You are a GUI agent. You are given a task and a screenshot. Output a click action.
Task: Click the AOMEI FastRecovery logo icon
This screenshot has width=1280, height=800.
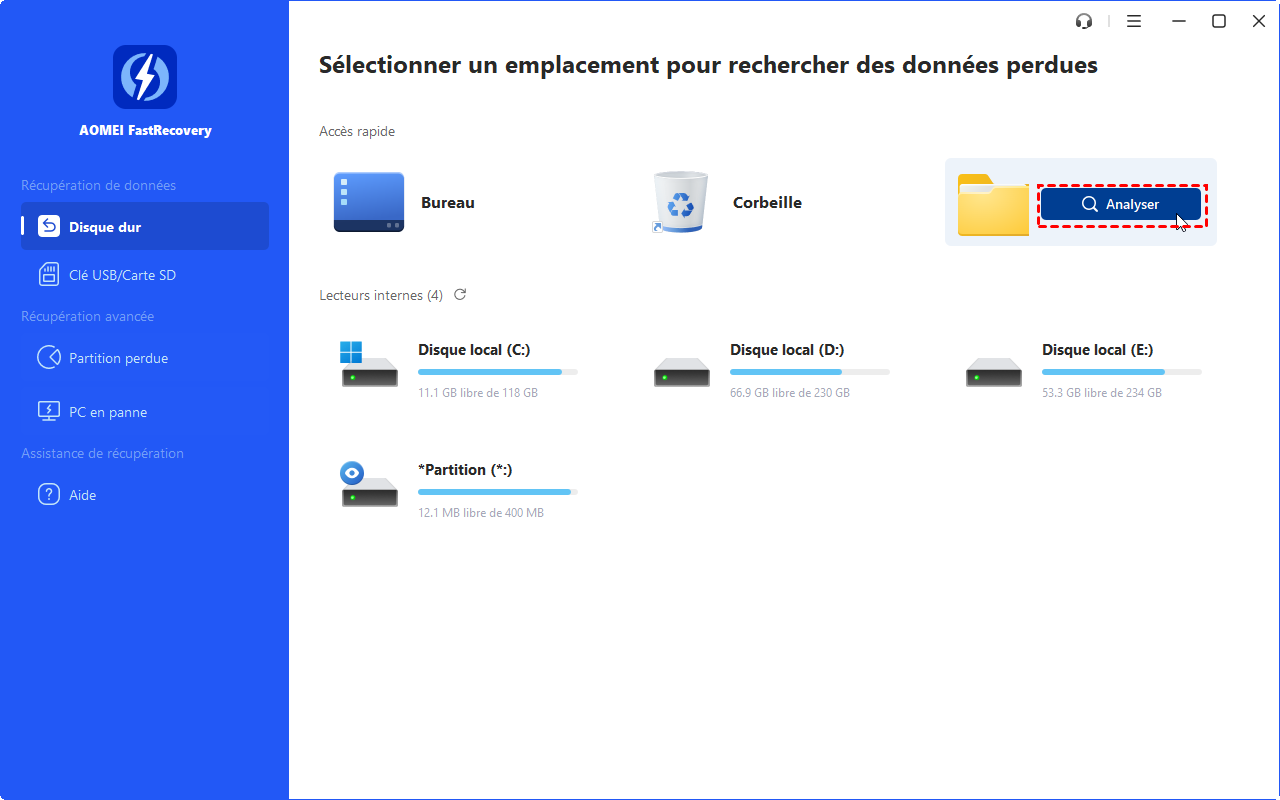point(145,77)
